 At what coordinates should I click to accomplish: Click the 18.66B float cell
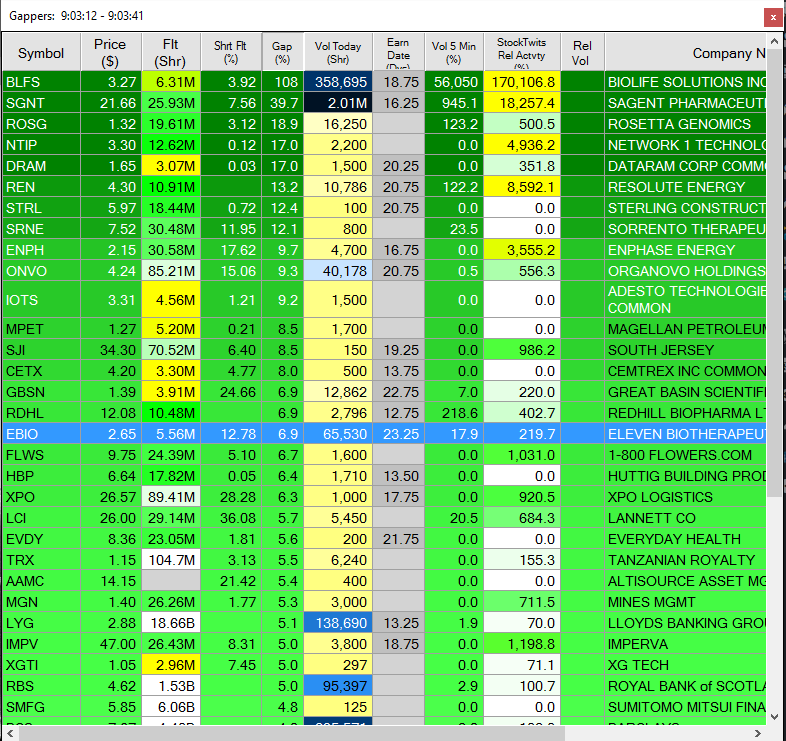coord(171,623)
